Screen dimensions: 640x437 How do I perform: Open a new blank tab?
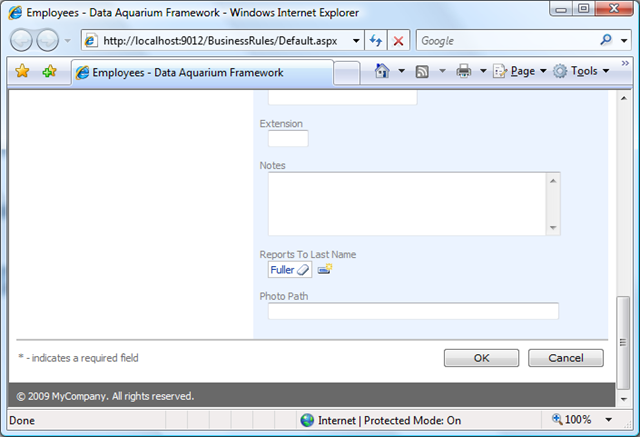point(347,73)
